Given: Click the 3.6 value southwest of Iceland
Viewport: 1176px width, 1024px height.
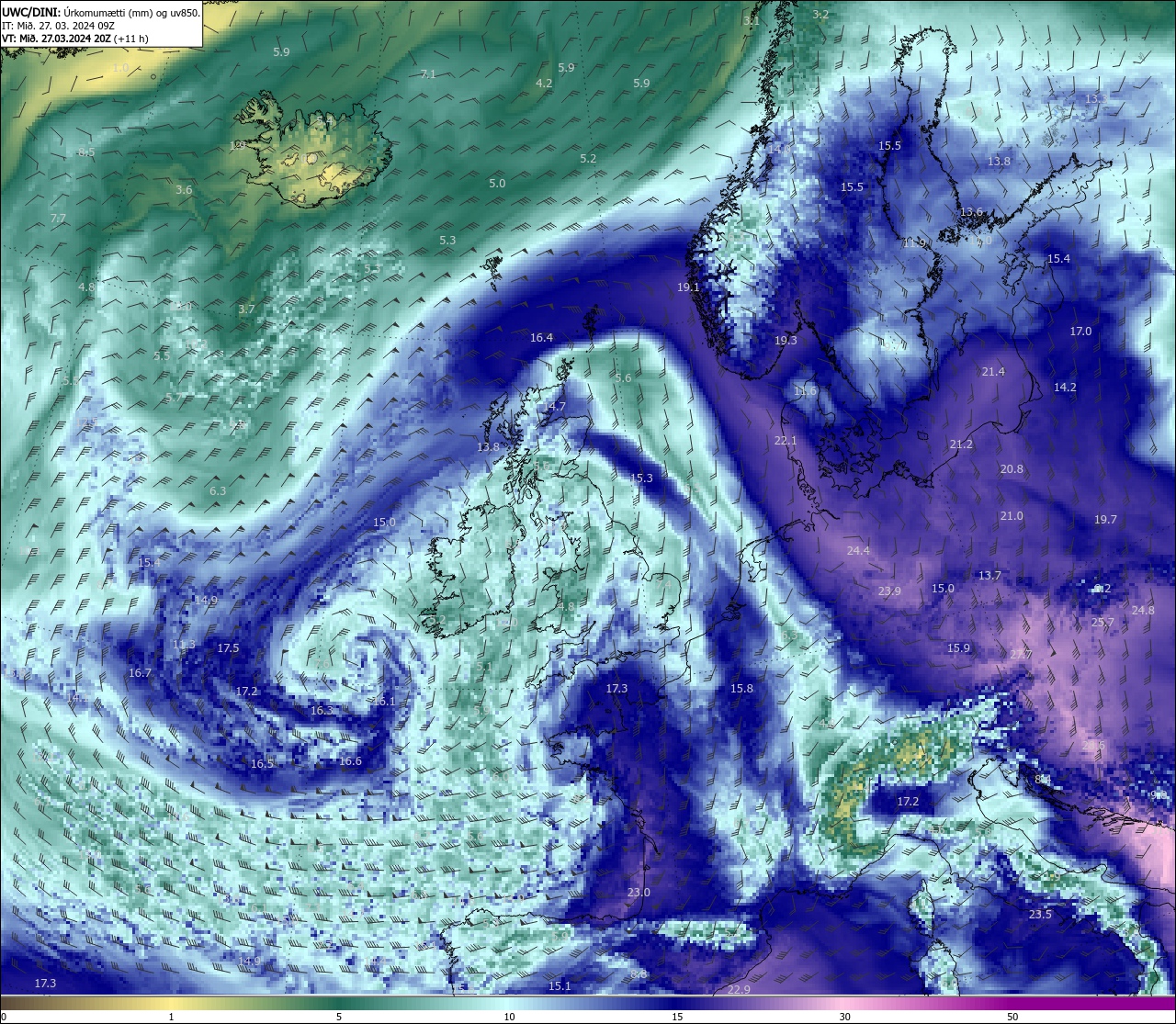Looking at the screenshot, I should pos(184,190).
